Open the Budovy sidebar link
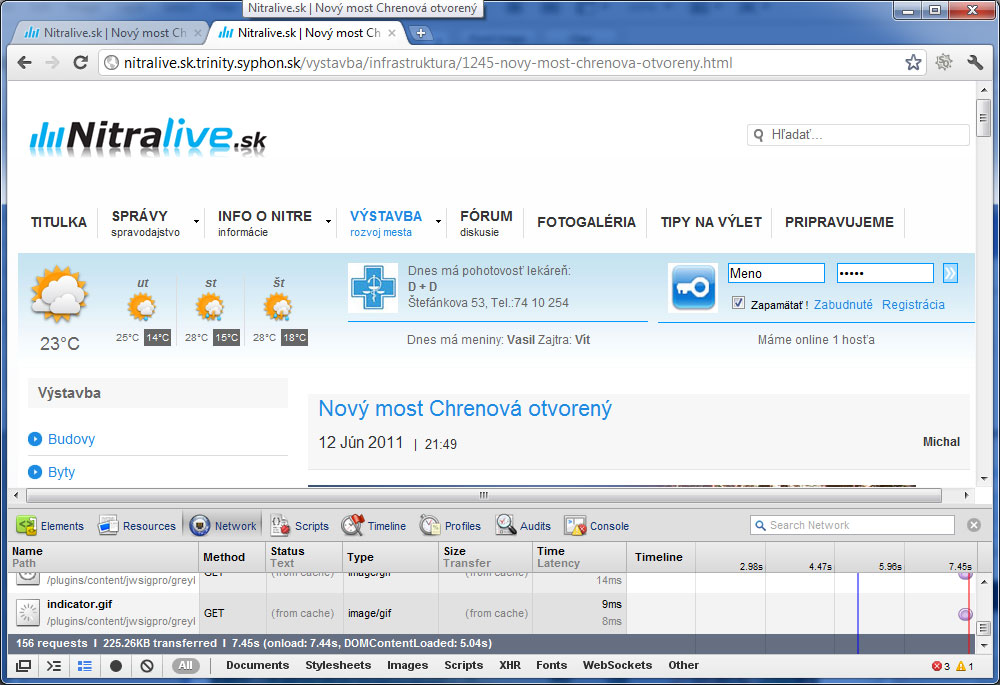This screenshot has height=685, width=1000. (71, 439)
